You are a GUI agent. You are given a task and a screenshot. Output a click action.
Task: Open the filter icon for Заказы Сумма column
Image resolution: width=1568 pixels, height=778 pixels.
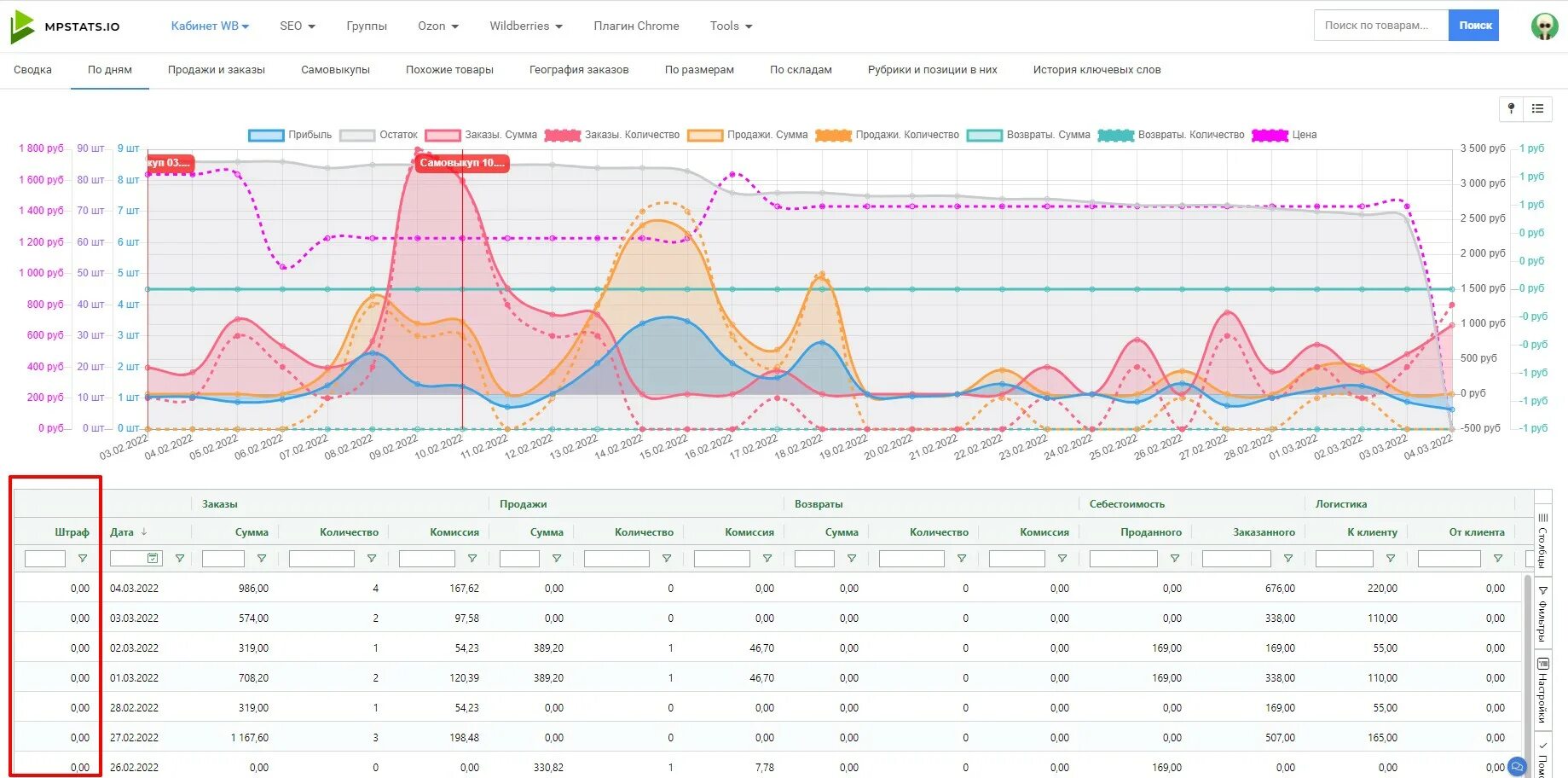pos(262,559)
